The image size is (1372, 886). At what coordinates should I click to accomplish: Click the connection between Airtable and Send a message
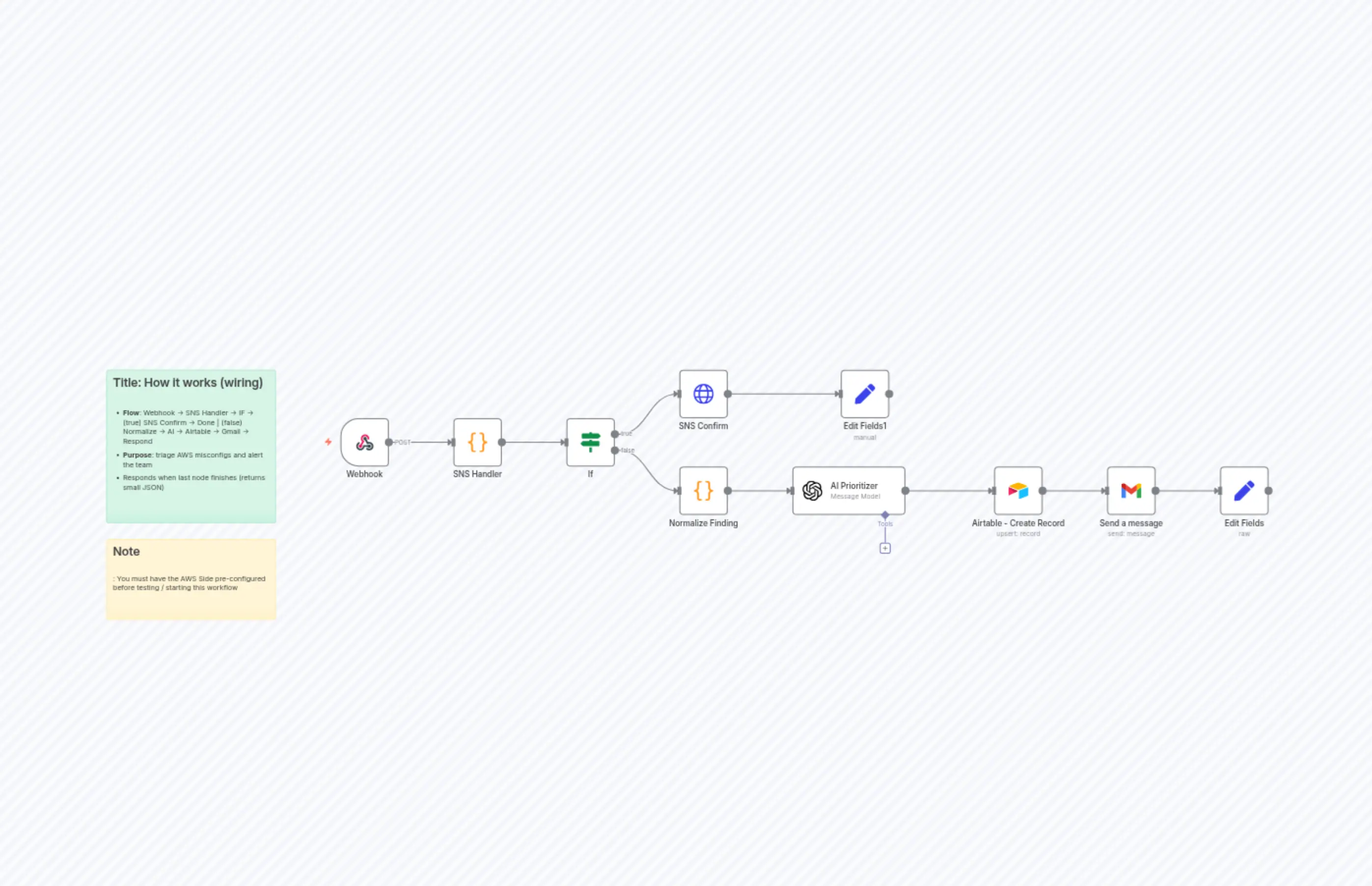click(x=1073, y=491)
